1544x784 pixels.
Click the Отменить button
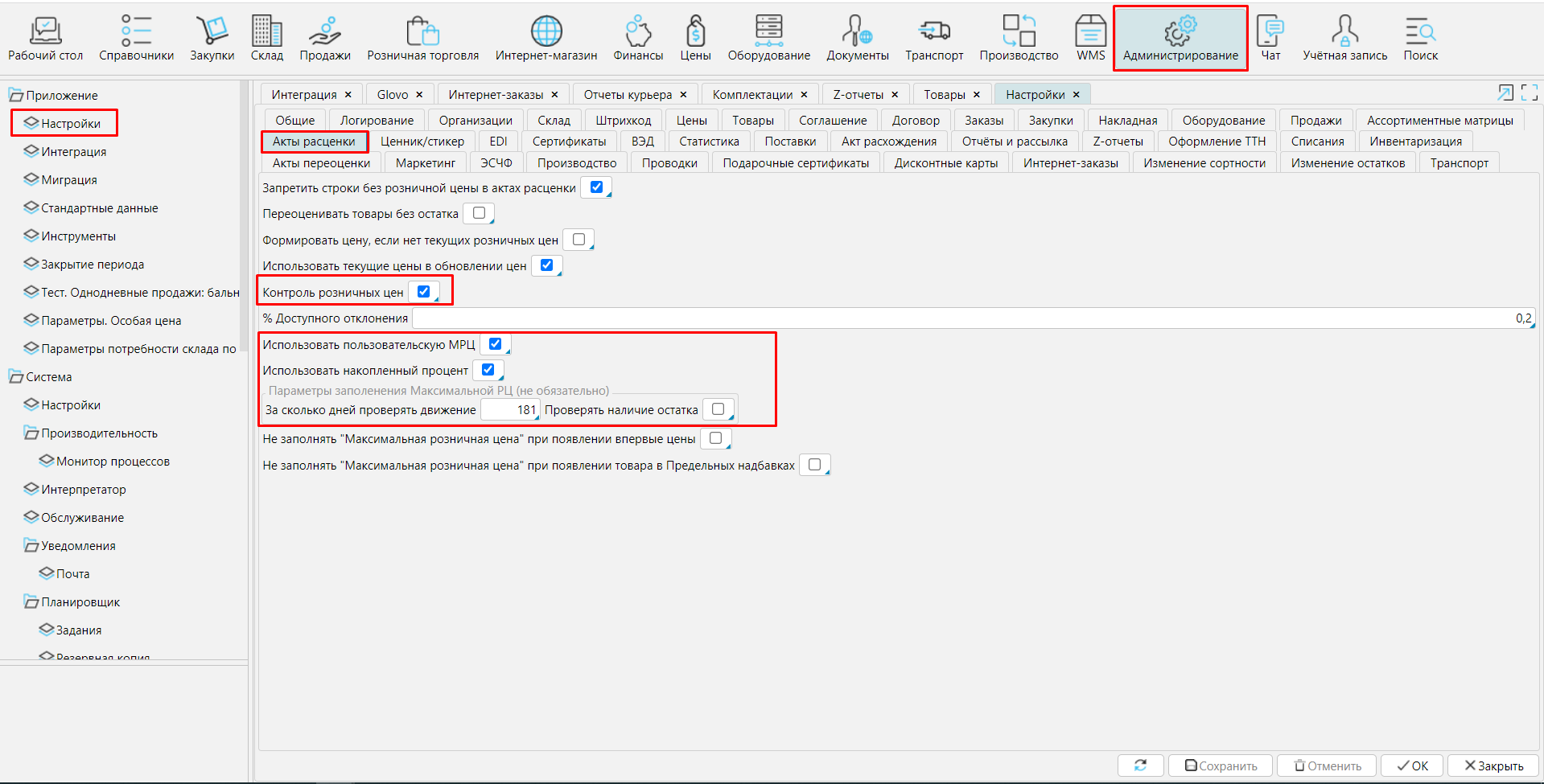click(1327, 766)
